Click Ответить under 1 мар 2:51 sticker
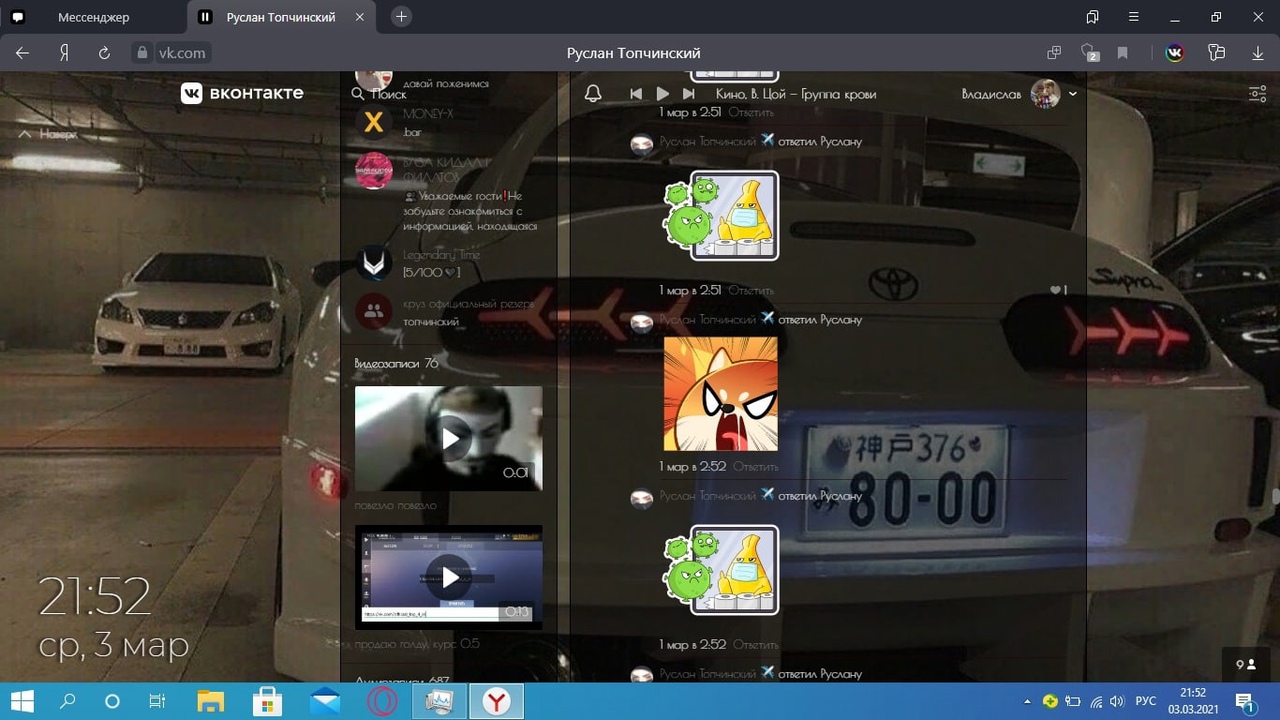Image resolution: width=1280 pixels, height=720 pixels. 750,290
